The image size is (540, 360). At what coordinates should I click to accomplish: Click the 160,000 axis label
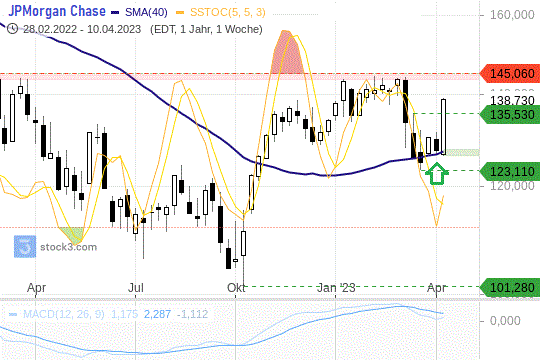click(512, 15)
